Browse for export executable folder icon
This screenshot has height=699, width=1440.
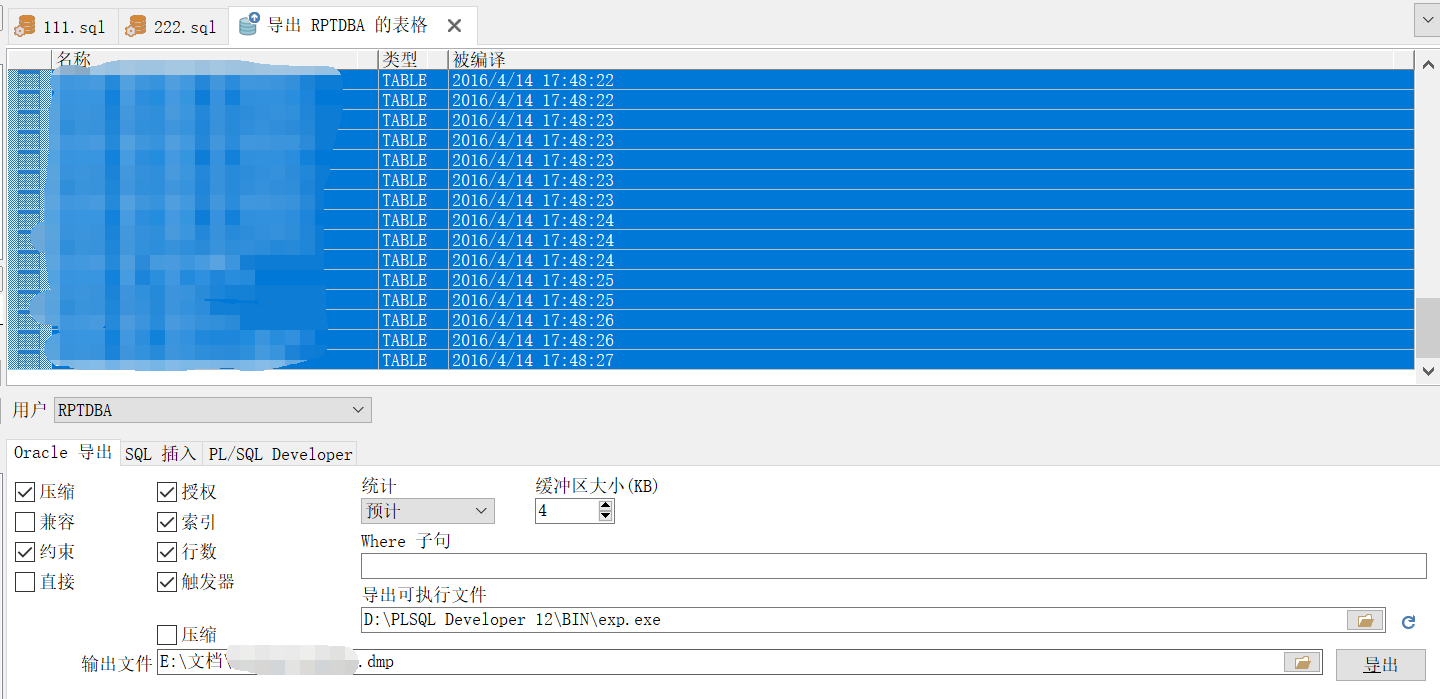1365,620
